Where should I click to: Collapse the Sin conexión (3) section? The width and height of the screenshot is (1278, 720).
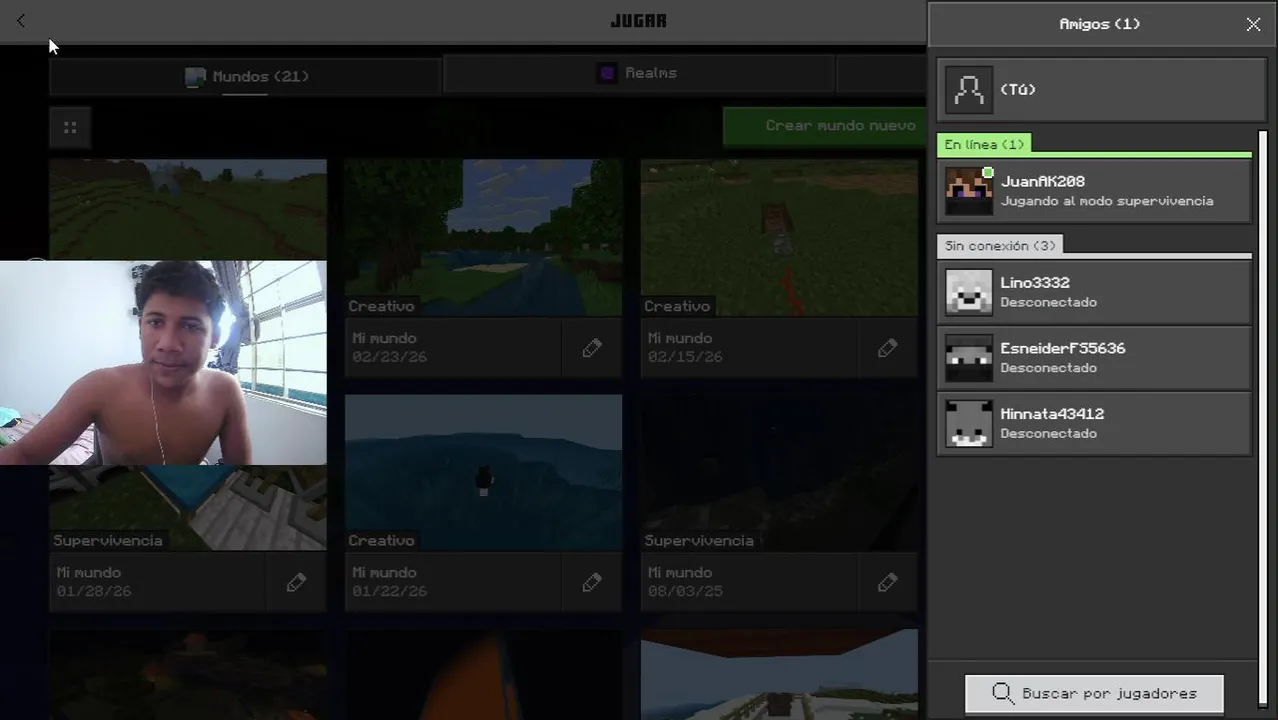click(1000, 245)
